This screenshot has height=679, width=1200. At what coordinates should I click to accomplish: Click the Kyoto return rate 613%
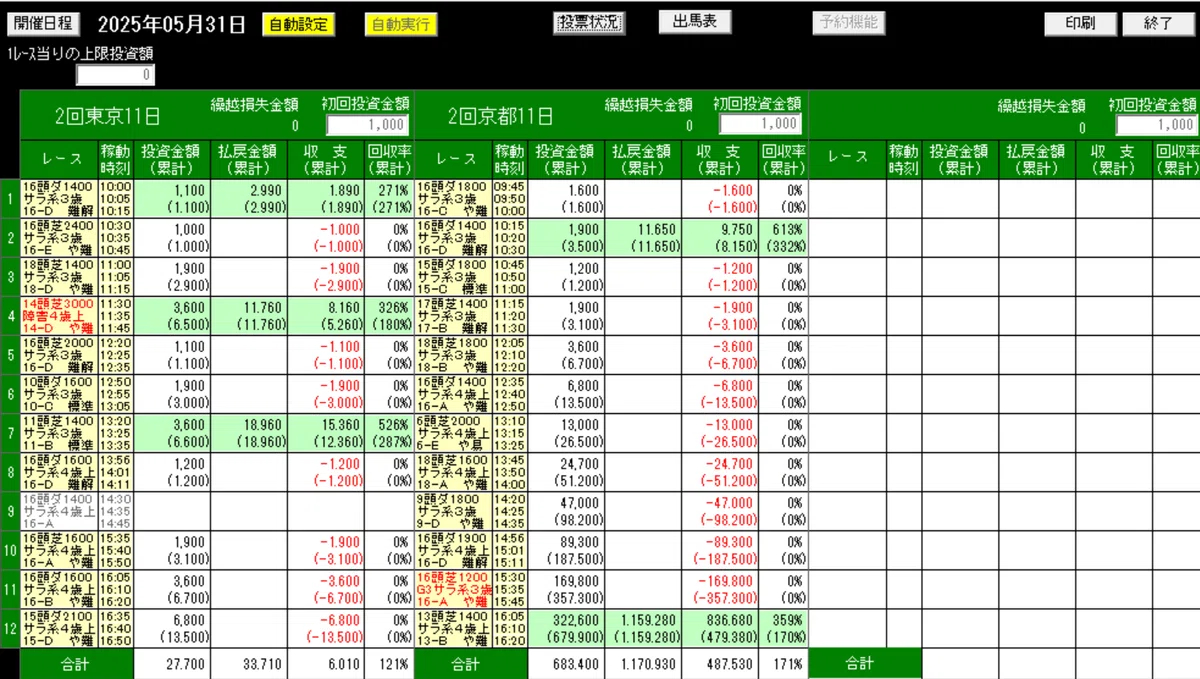(790, 229)
